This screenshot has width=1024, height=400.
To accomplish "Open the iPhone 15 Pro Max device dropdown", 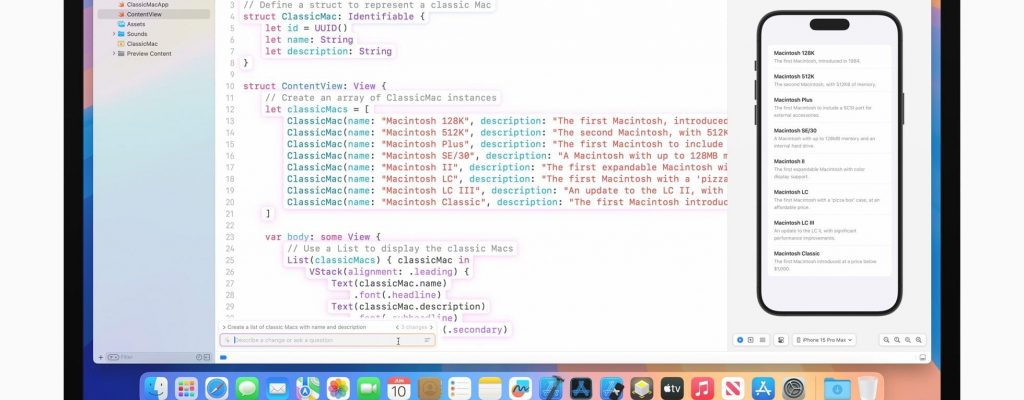I will tap(824, 340).
